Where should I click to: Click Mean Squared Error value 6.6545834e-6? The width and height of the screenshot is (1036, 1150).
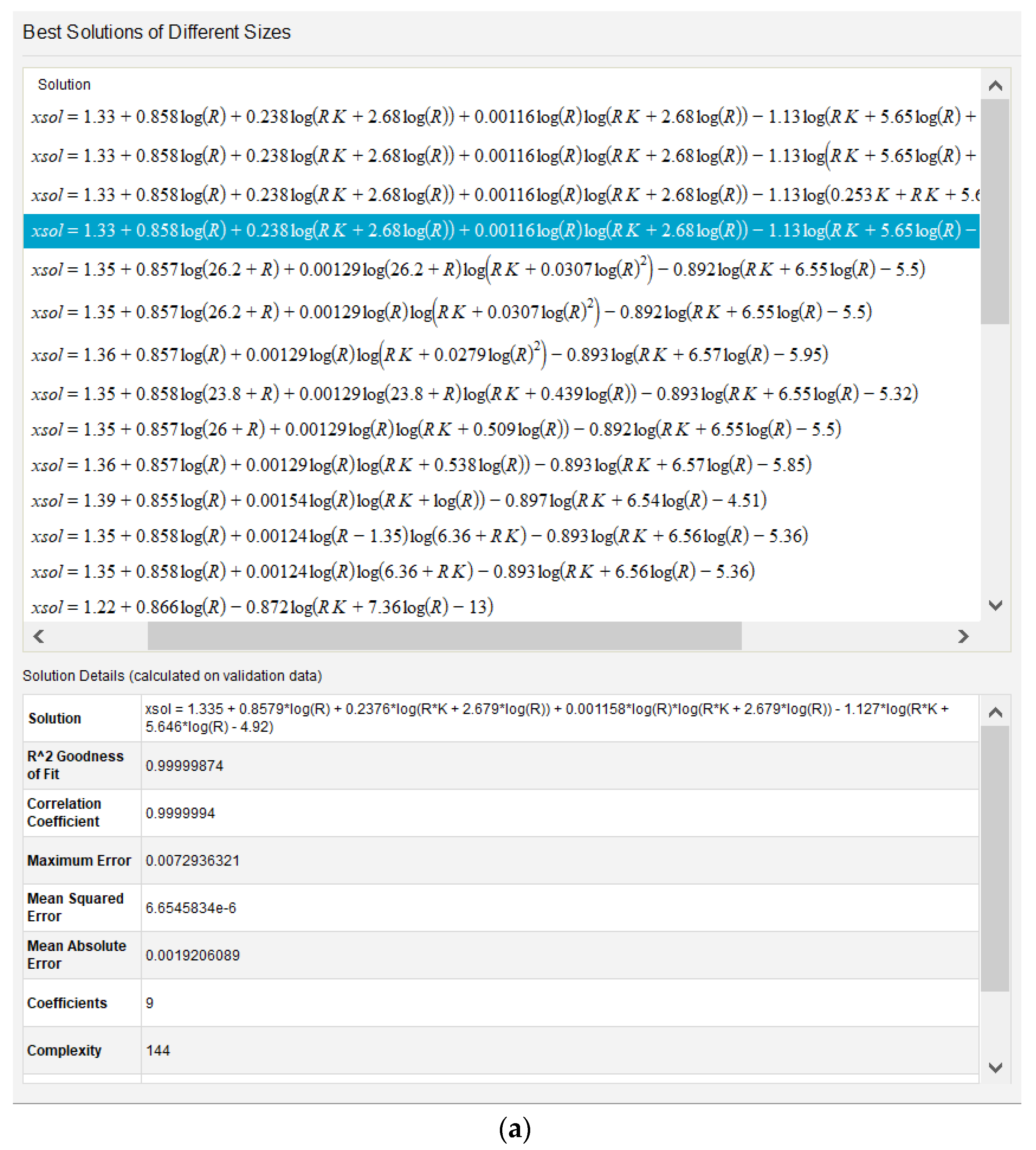tap(191, 907)
